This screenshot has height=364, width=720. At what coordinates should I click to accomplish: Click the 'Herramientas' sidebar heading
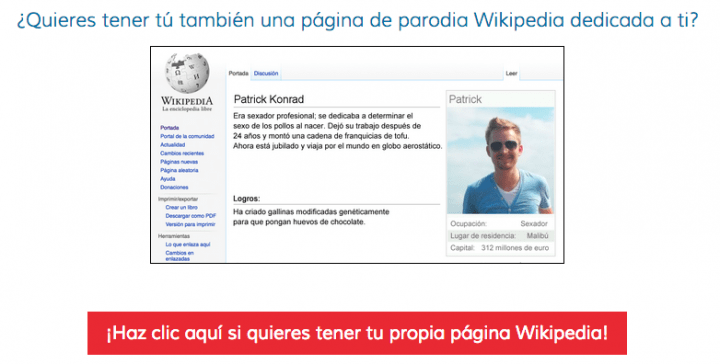pos(174,236)
